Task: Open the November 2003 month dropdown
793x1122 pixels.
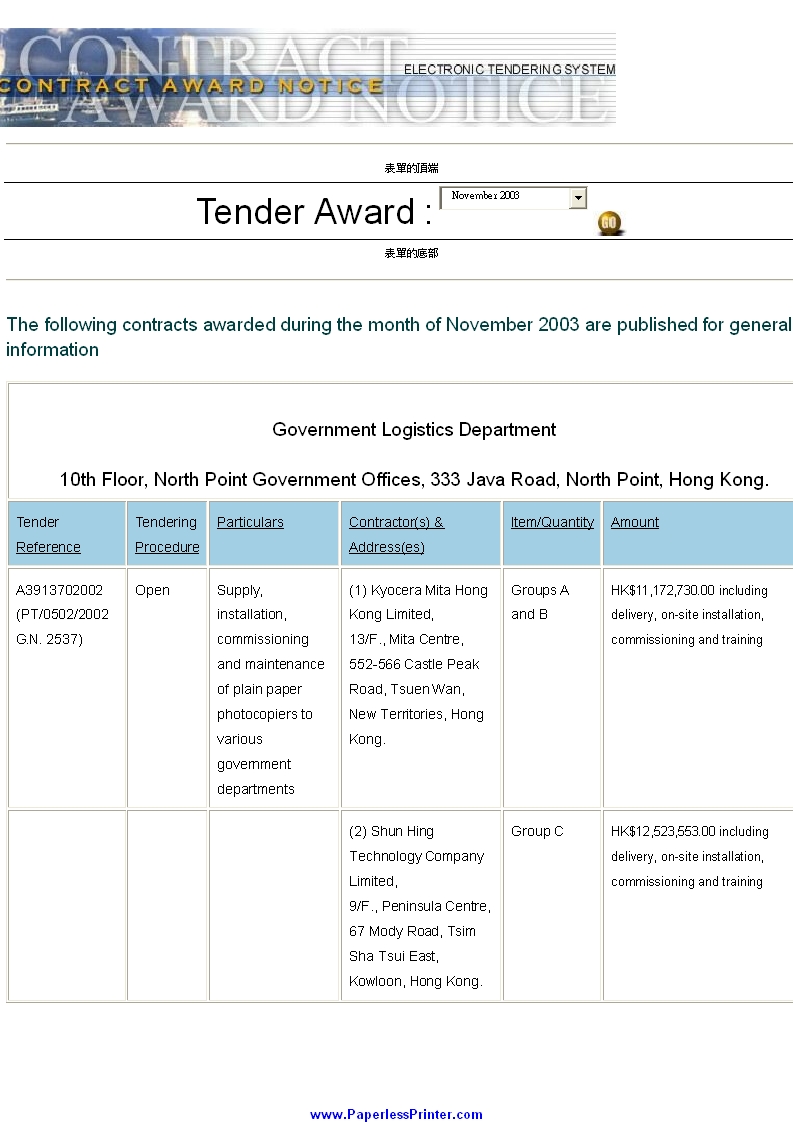Action: (513, 197)
